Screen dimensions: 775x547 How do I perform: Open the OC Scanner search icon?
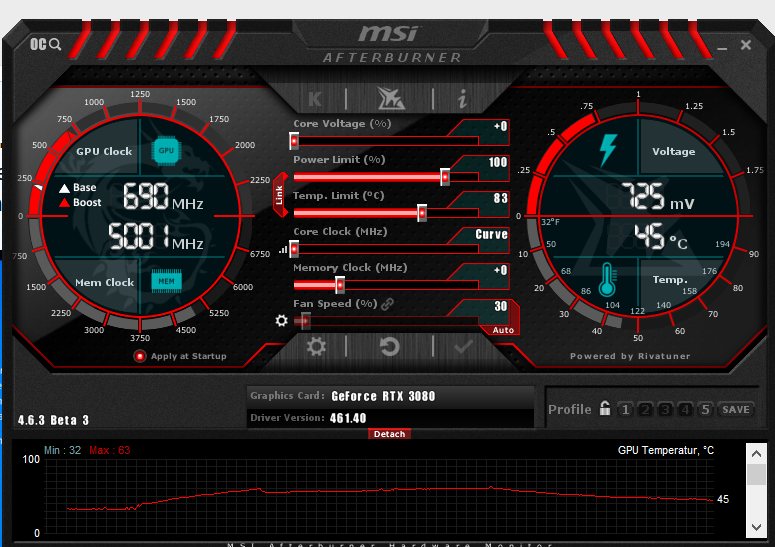tap(45, 44)
